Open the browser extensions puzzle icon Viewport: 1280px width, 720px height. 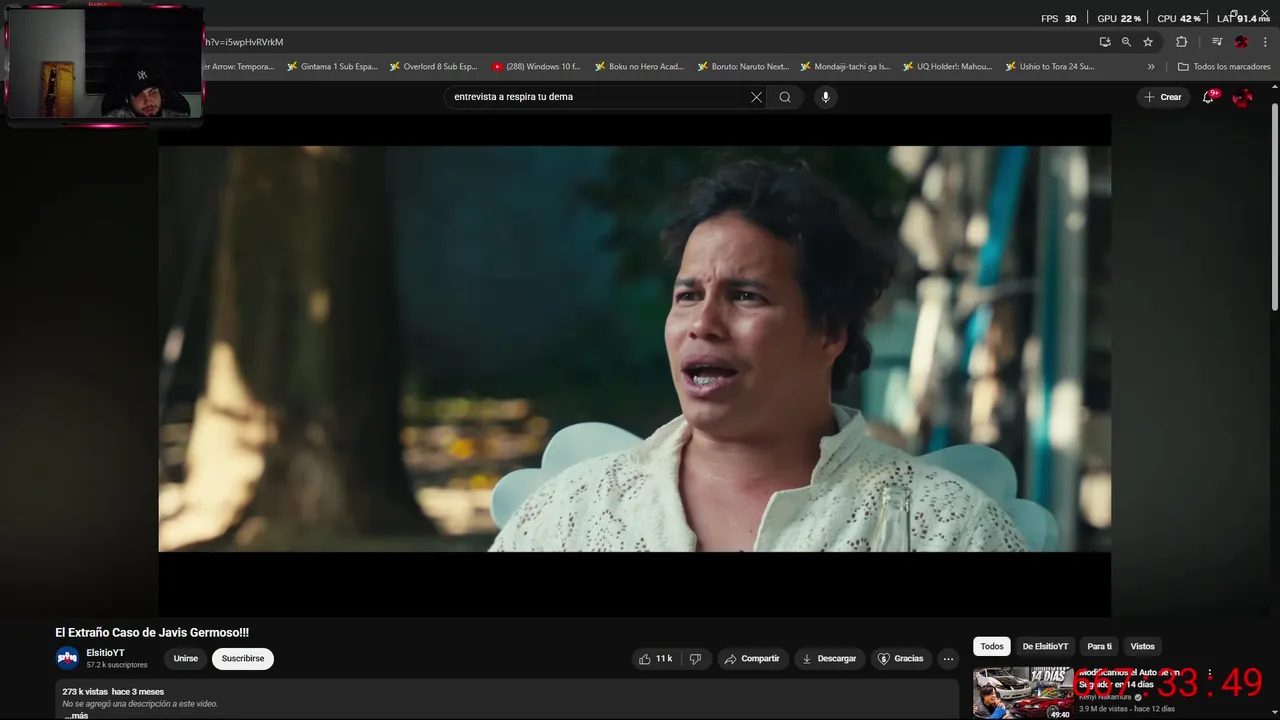point(1181,42)
